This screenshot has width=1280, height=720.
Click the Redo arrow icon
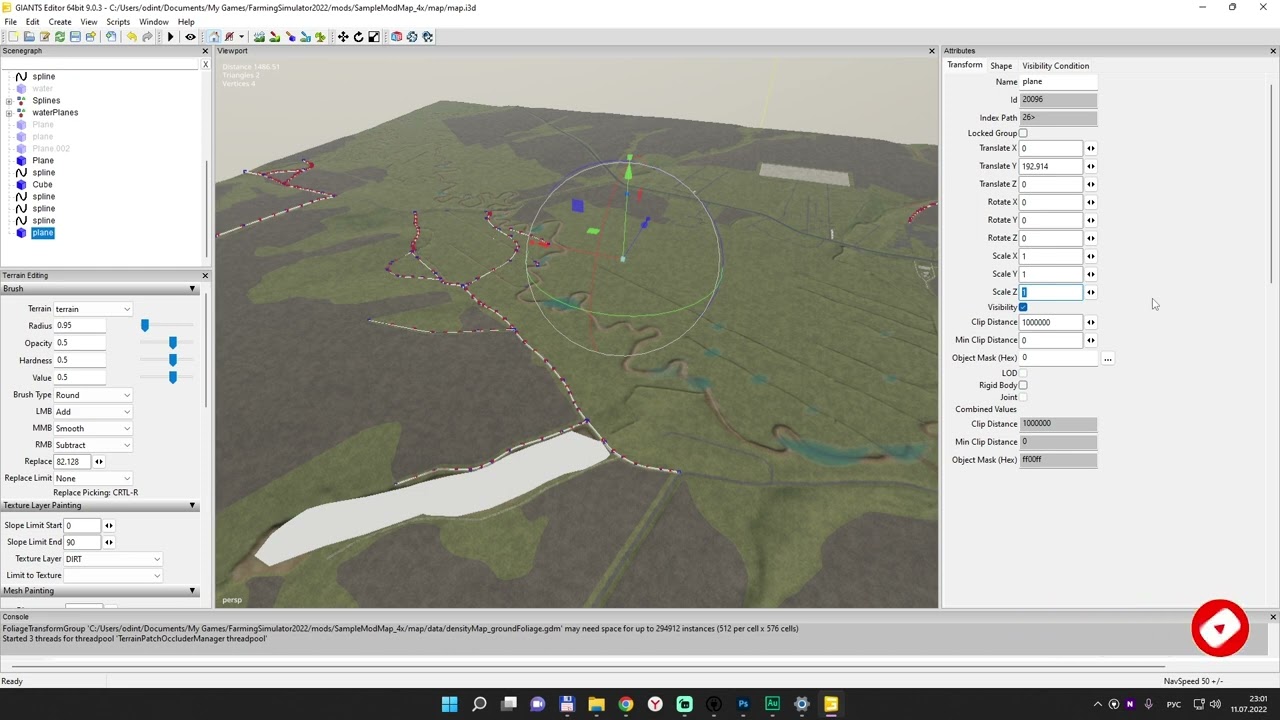147,37
